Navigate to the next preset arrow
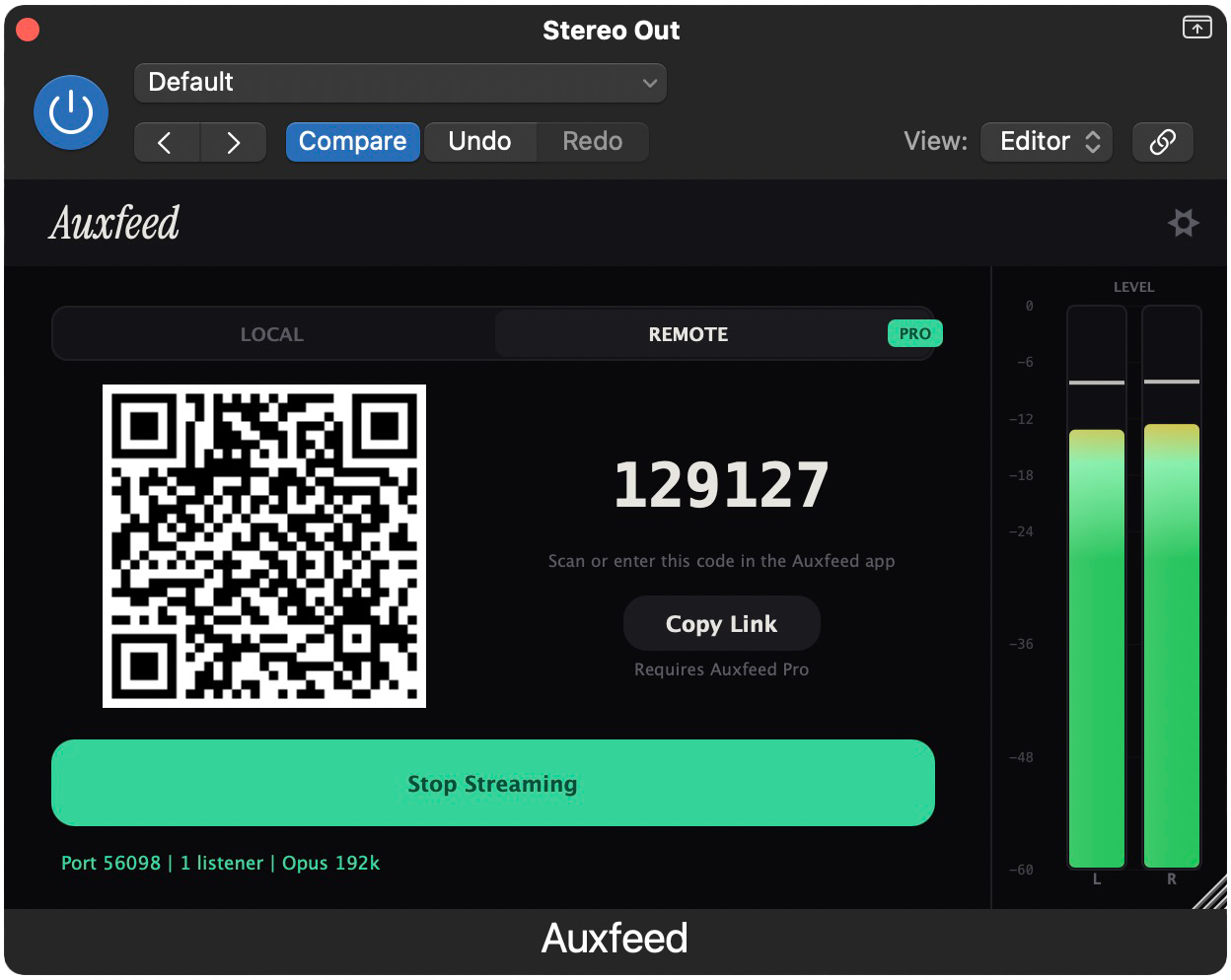 tap(234, 141)
